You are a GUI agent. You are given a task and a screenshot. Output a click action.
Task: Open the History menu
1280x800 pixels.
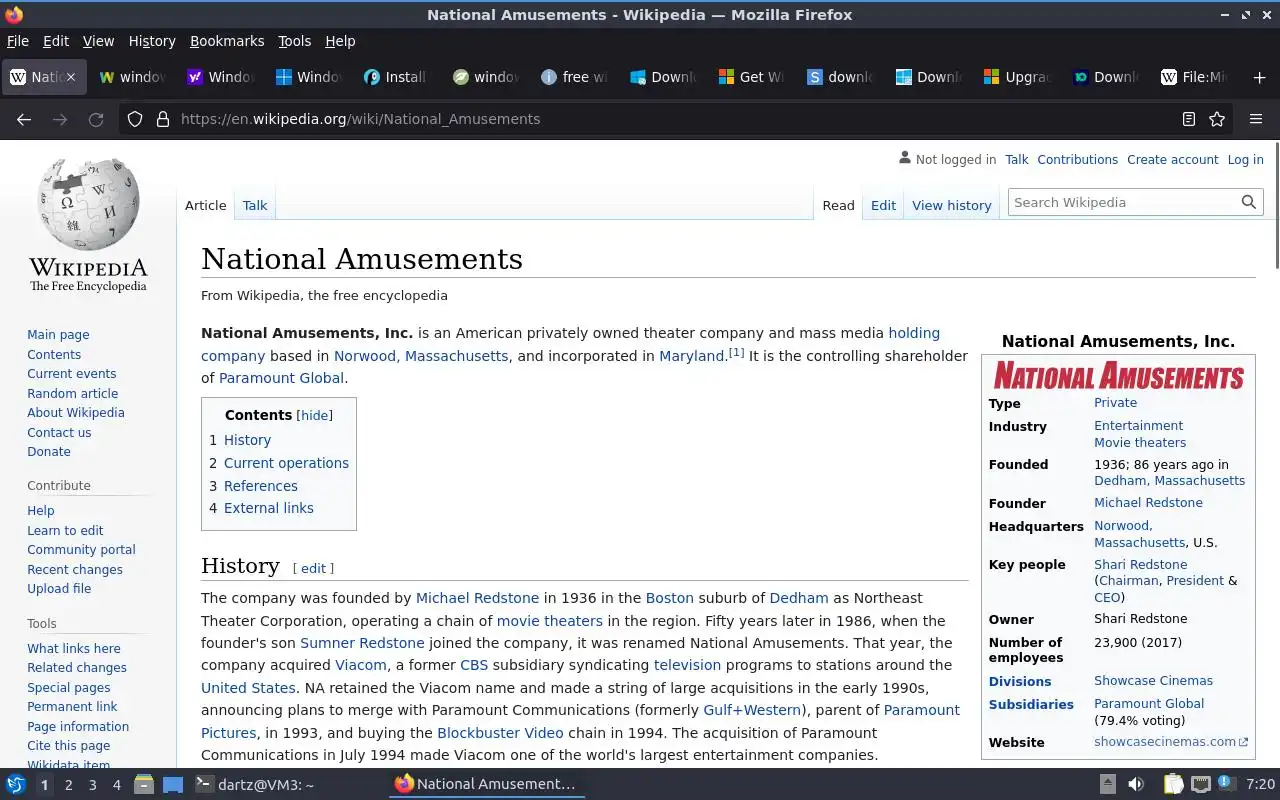pyautogui.click(x=152, y=41)
